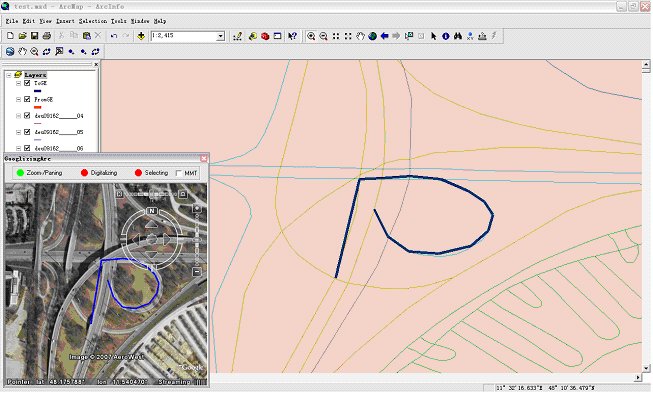Image resolution: width=653 pixels, height=394 pixels.
Task: Switch to Selecting mode
Action: 152,173
